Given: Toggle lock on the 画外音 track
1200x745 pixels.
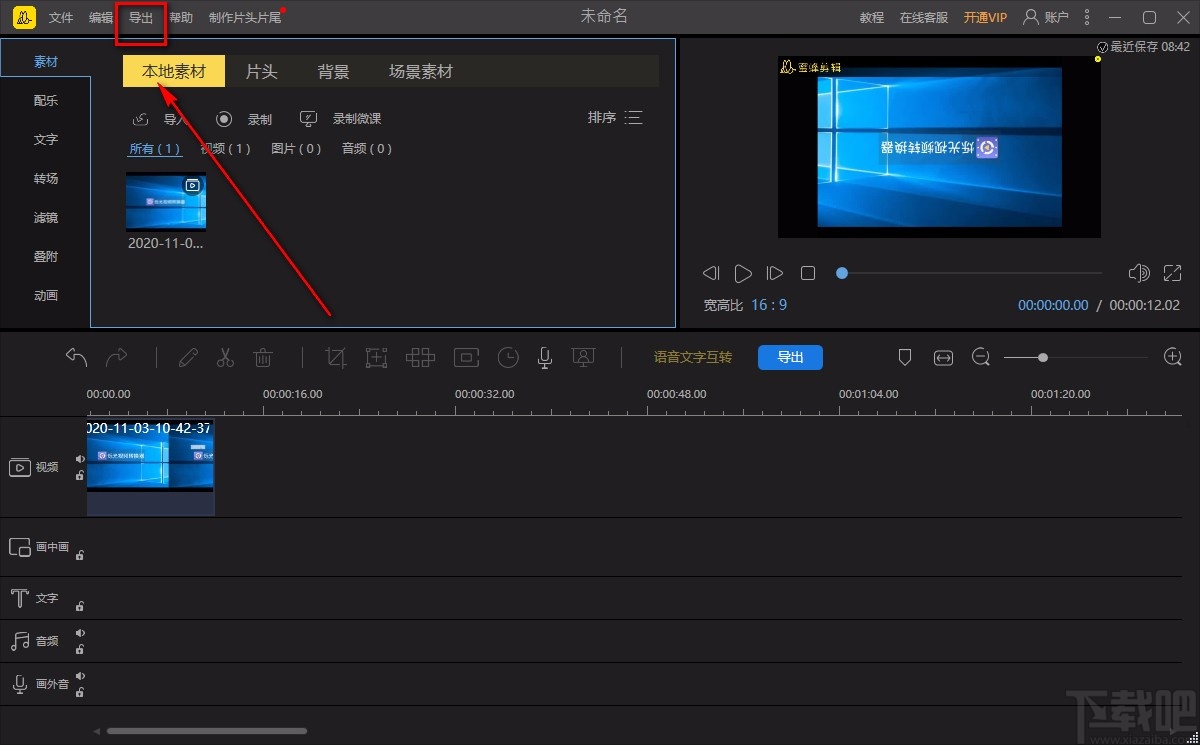Looking at the screenshot, I should point(80,692).
